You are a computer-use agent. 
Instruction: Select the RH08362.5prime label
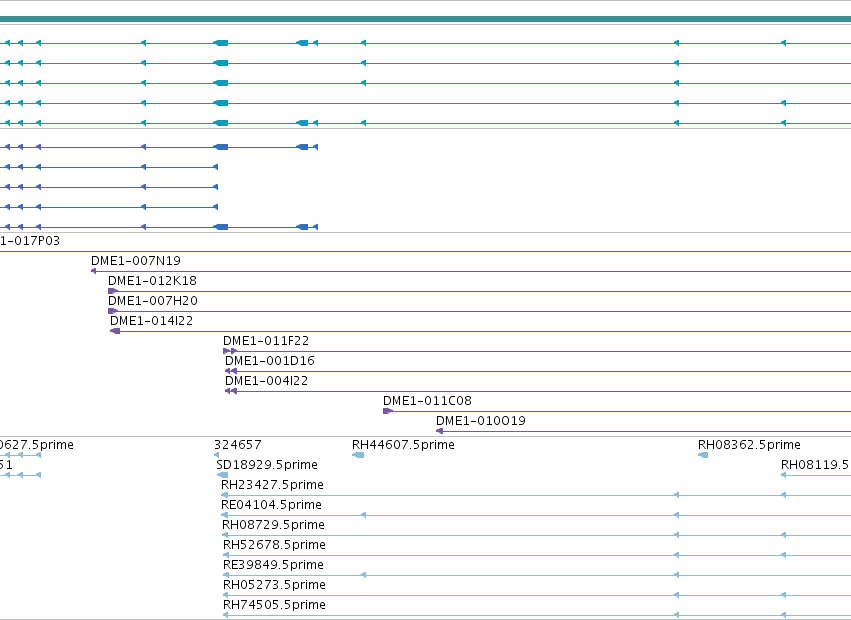pos(749,445)
